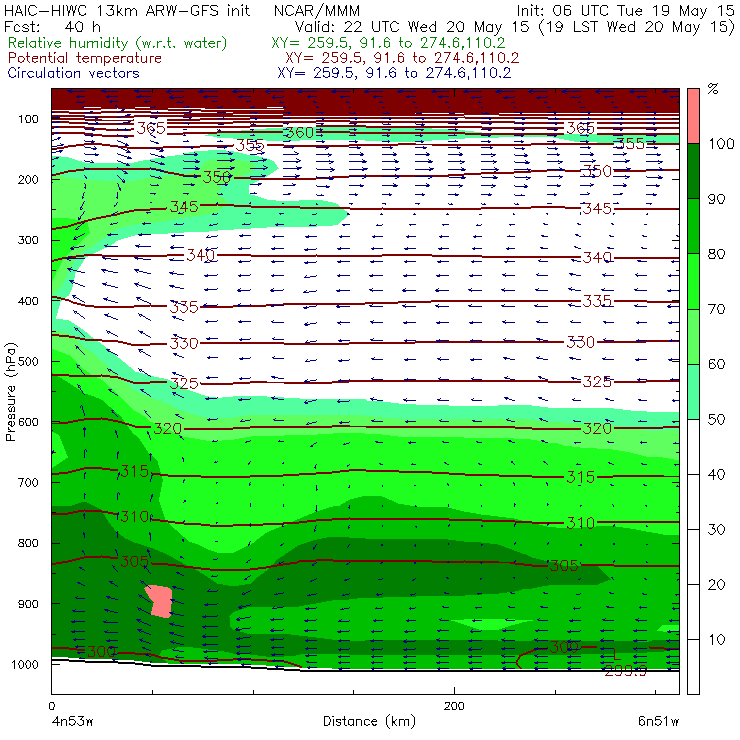Viewport: 740px width, 740px height.
Task: Click the '600' pressure axis tick label
Action: 28,422
